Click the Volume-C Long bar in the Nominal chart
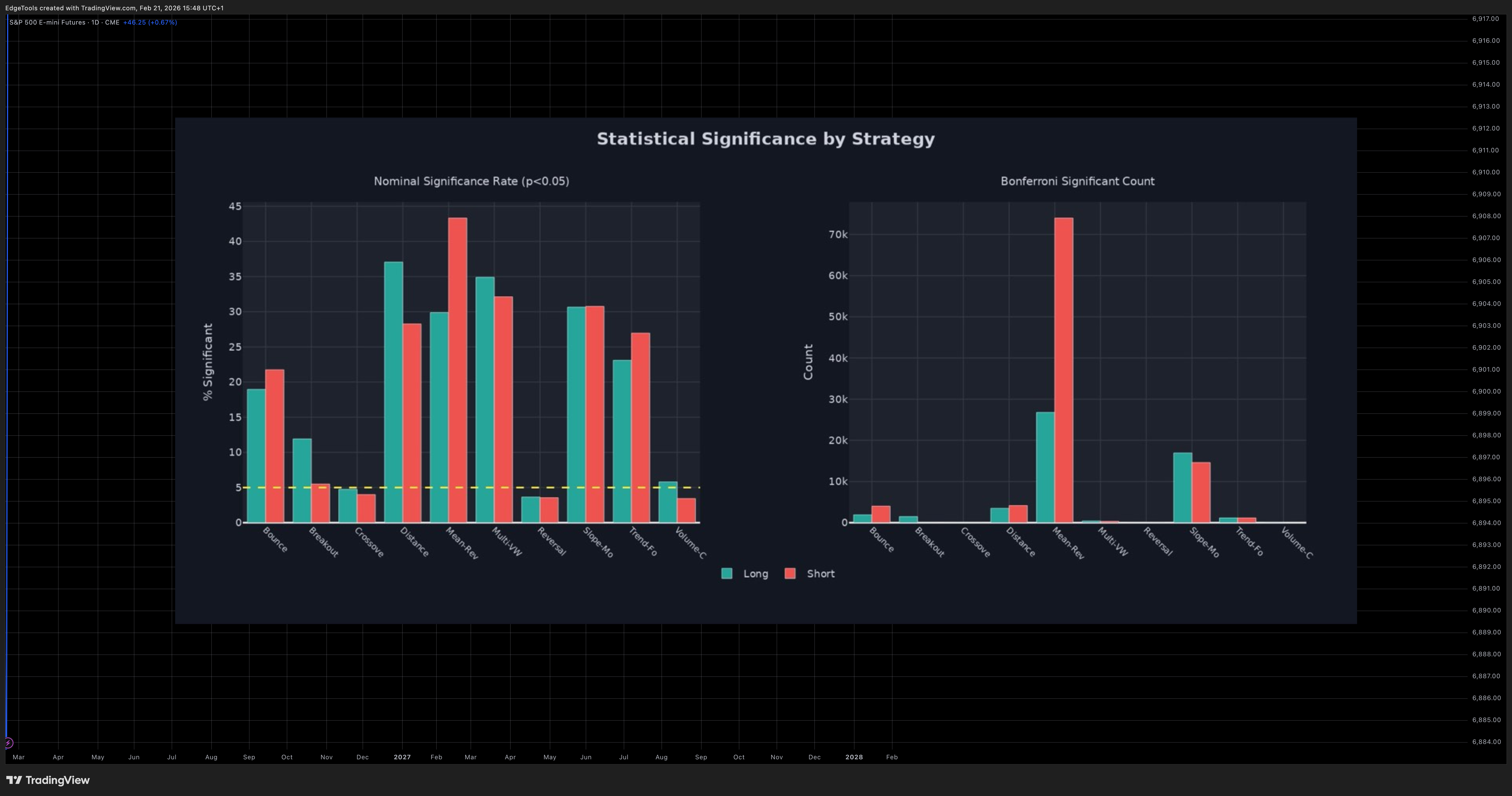This screenshot has height=796, width=1512. (x=668, y=502)
